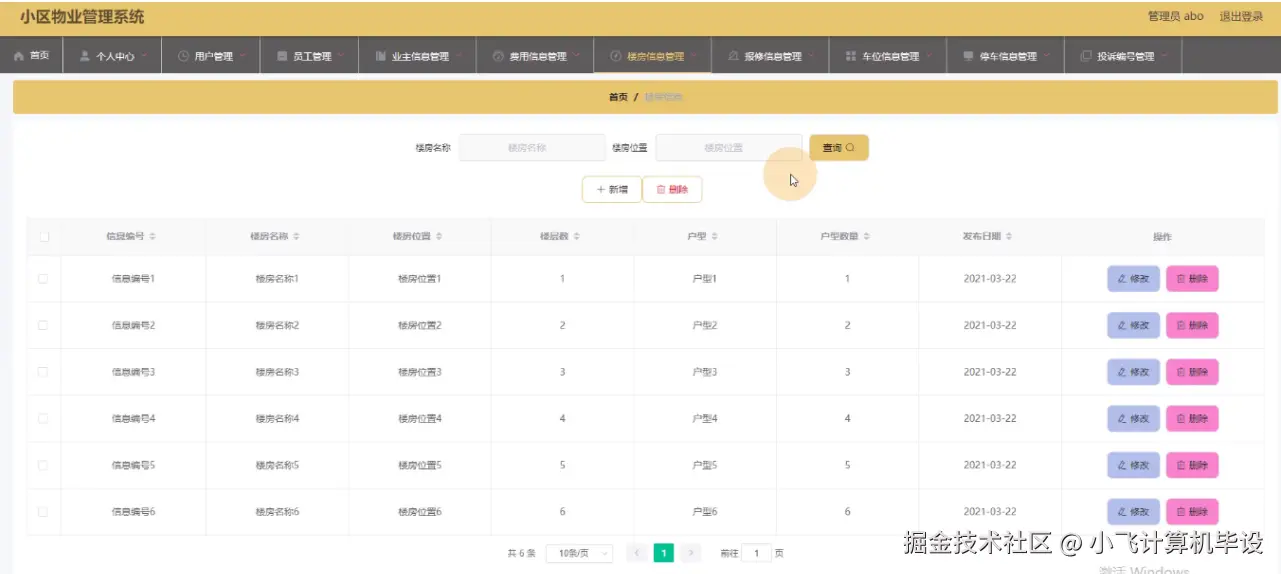This screenshot has width=1281, height=574.
Task: Expand the 停车信息管理 menu arrow
Action: click(1047, 56)
